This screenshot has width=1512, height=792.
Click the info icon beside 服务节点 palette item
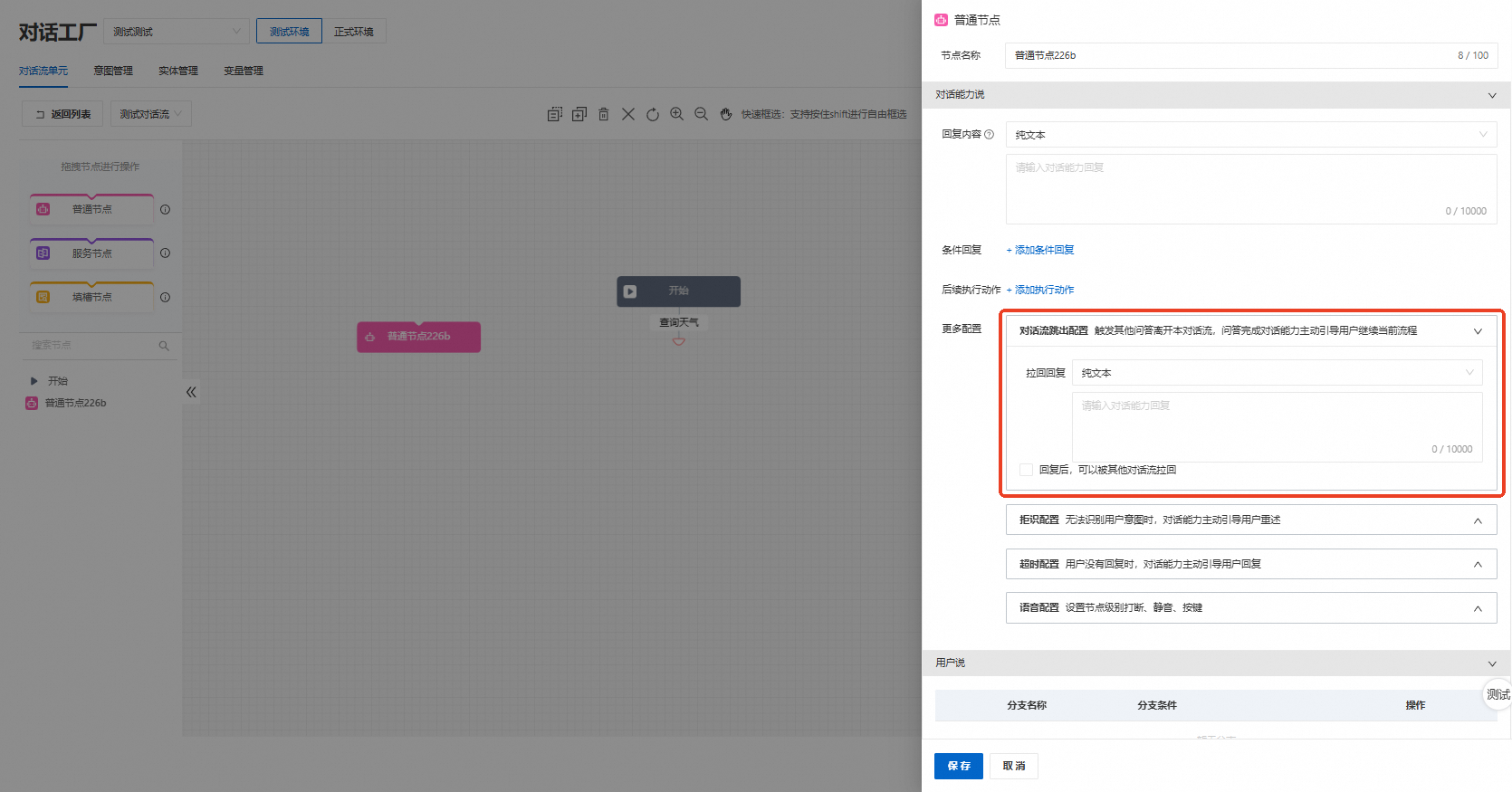point(165,253)
